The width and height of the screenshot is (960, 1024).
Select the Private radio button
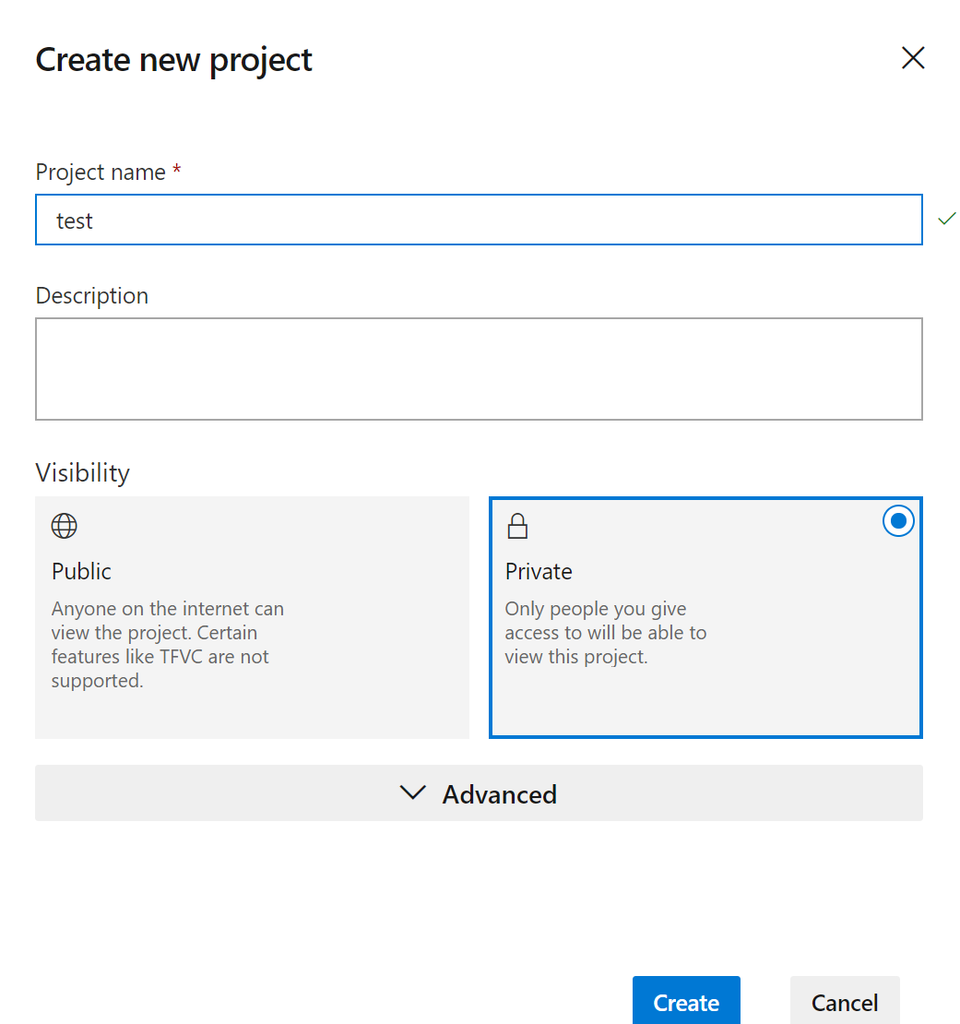click(x=898, y=521)
